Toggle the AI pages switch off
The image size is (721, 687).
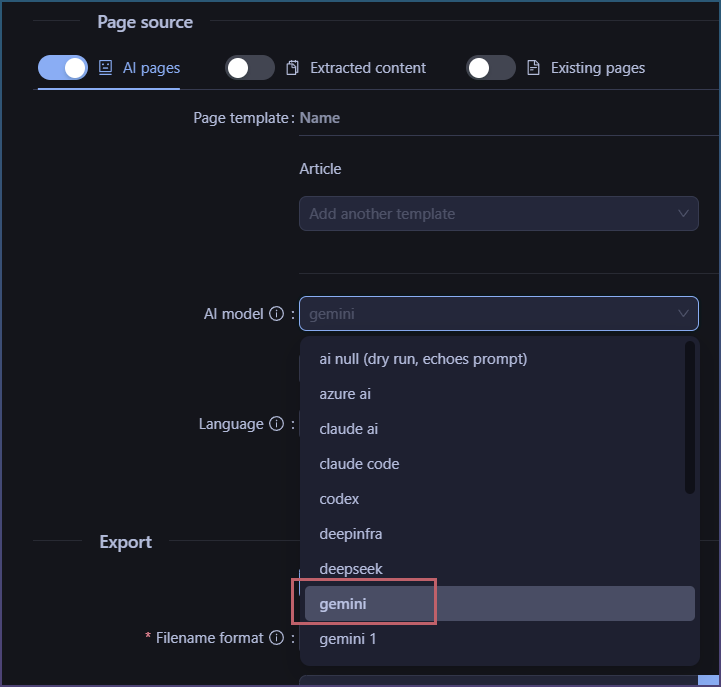[x=63, y=68]
